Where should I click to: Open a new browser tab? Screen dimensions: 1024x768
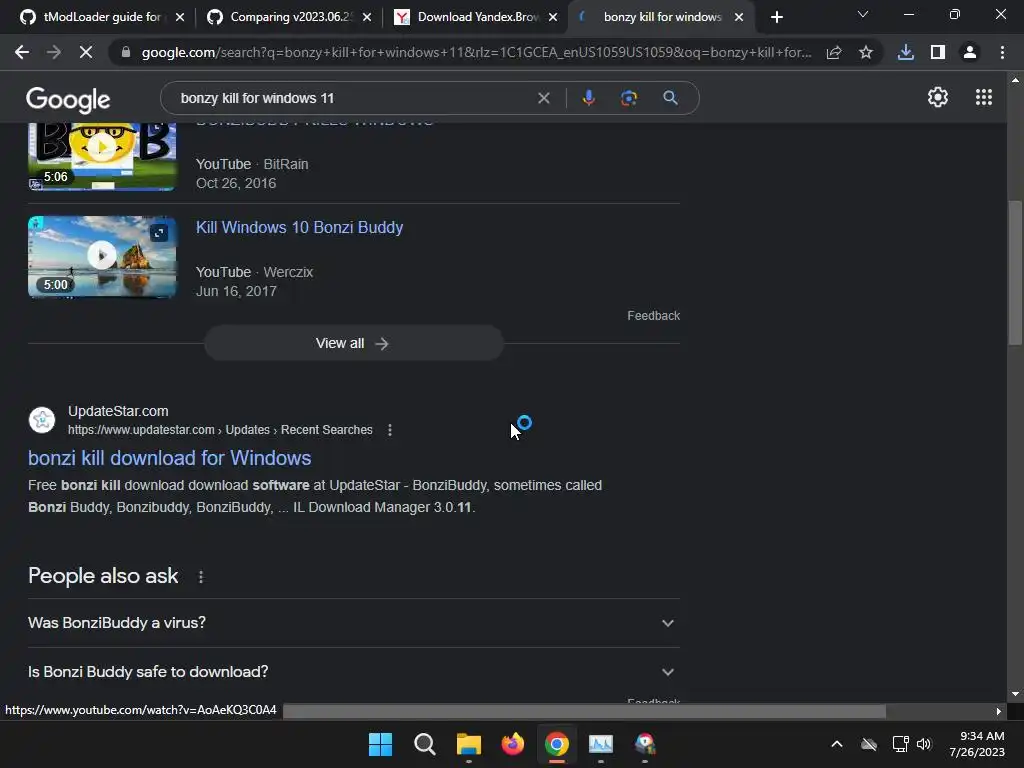[x=776, y=17]
